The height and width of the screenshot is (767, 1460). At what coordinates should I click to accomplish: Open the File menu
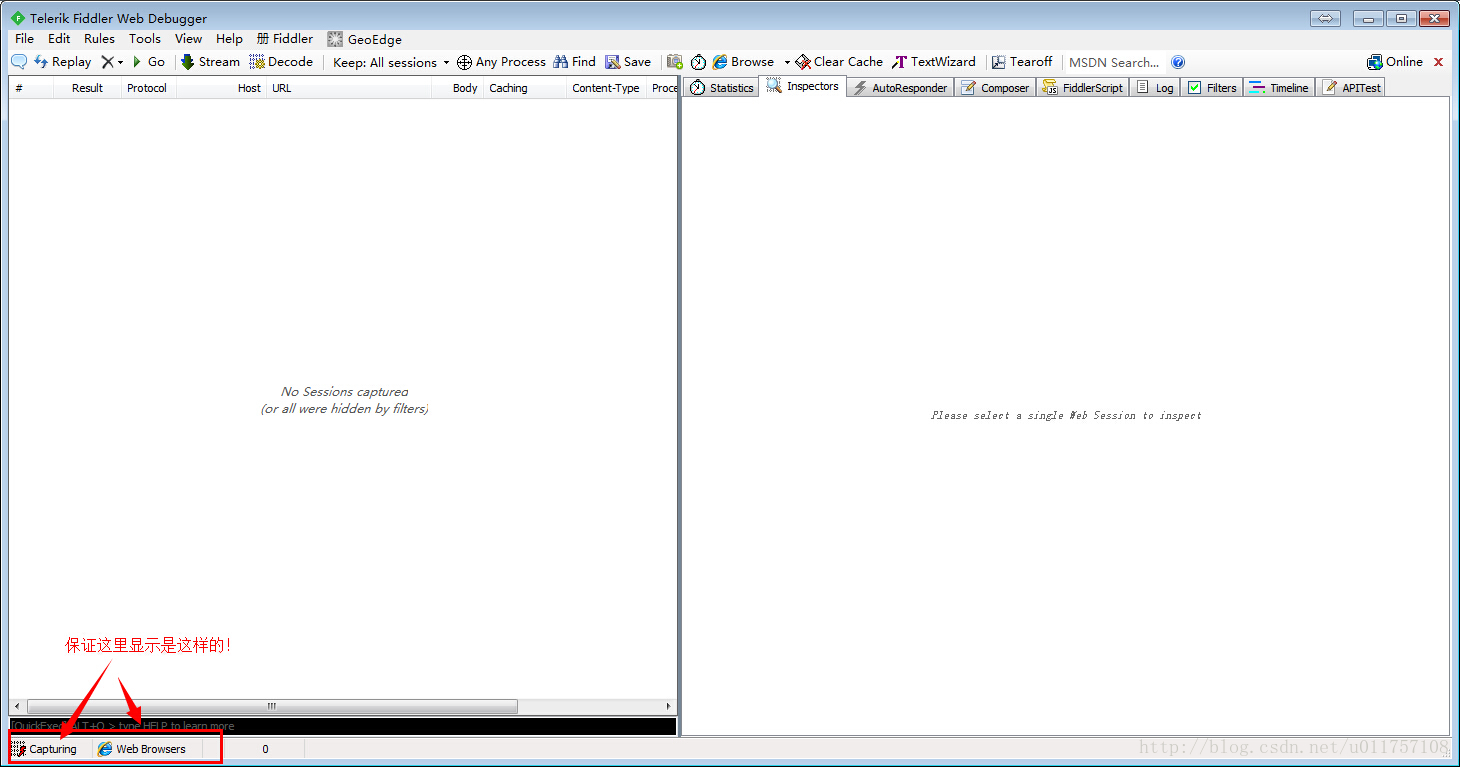point(25,39)
